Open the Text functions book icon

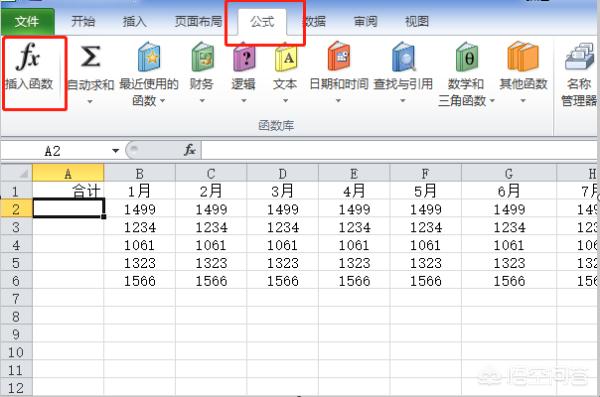(286, 57)
